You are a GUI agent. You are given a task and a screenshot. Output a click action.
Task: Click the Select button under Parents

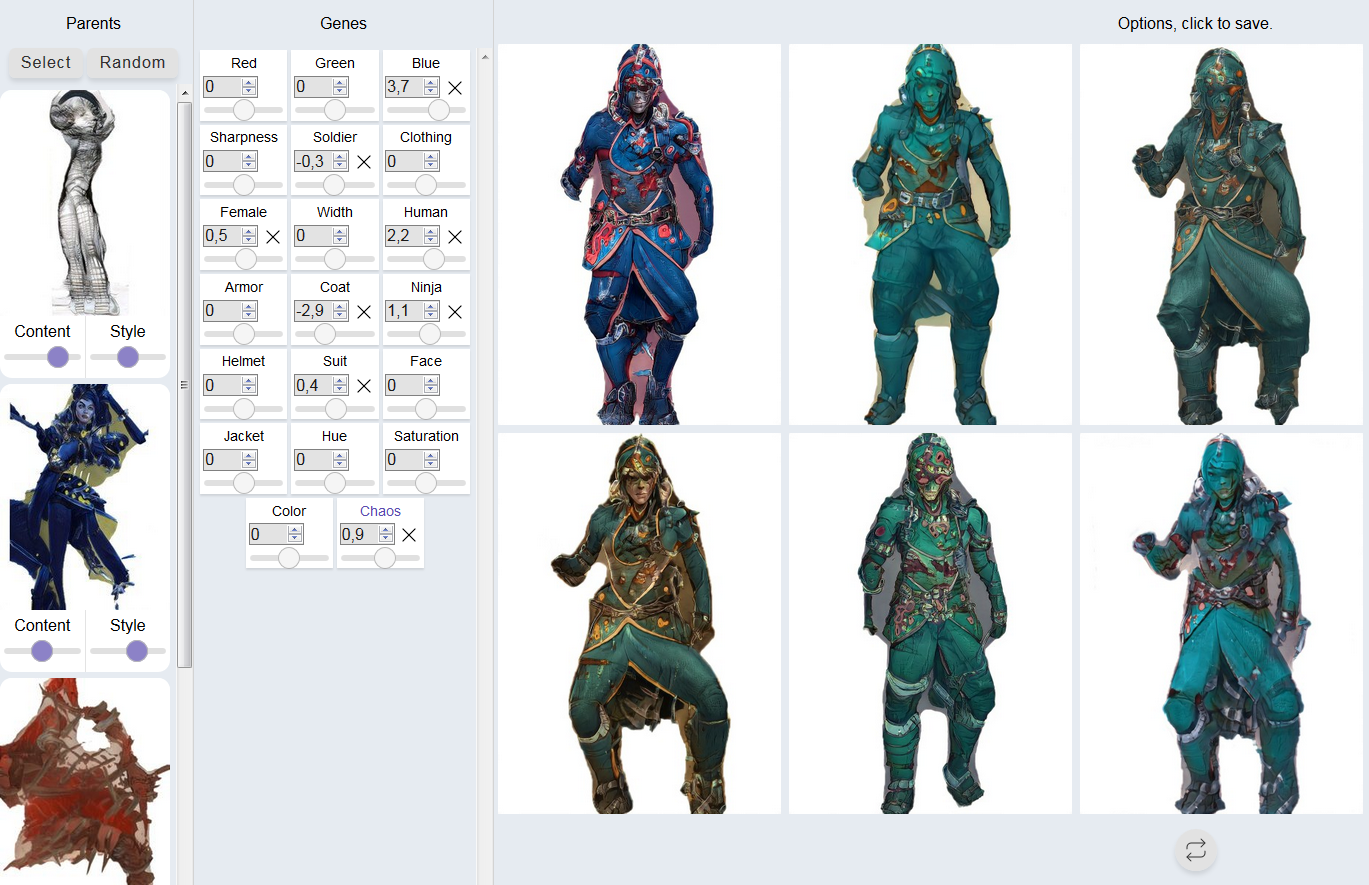coord(46,62)
